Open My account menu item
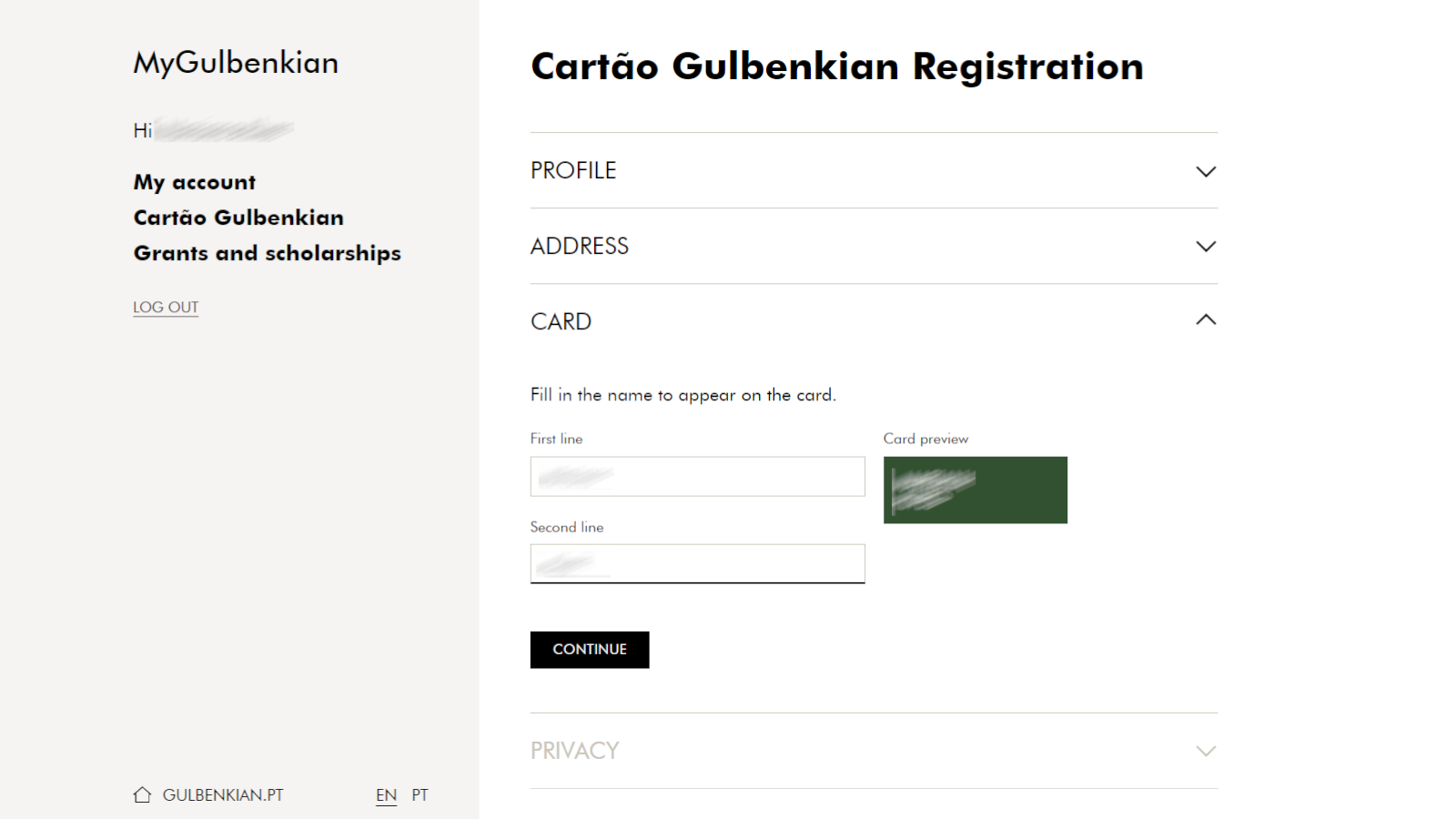 (x=195, y=182)
